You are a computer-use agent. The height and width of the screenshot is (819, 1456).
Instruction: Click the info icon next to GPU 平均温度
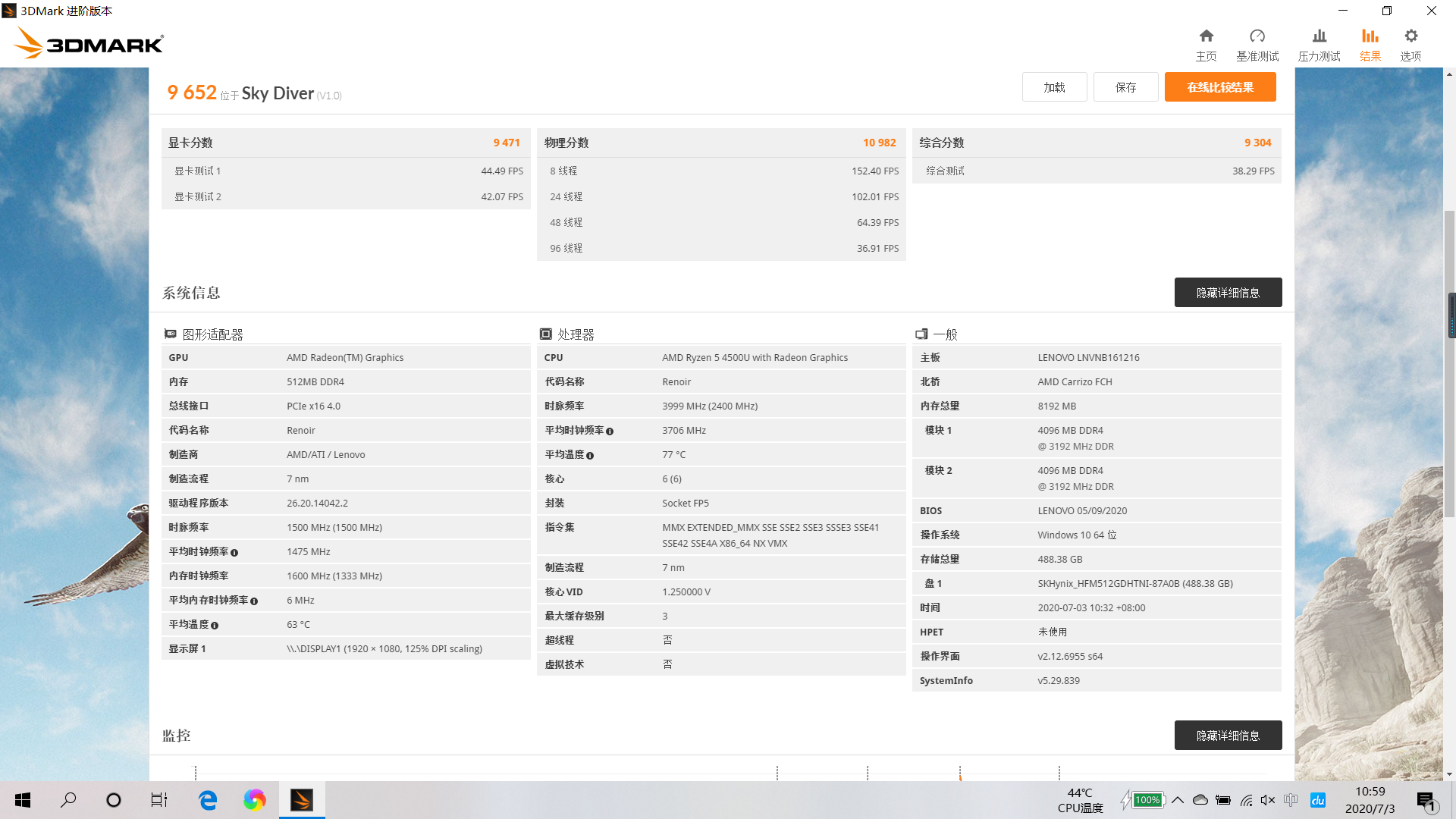pyautogui.click(x=215, y=626)
